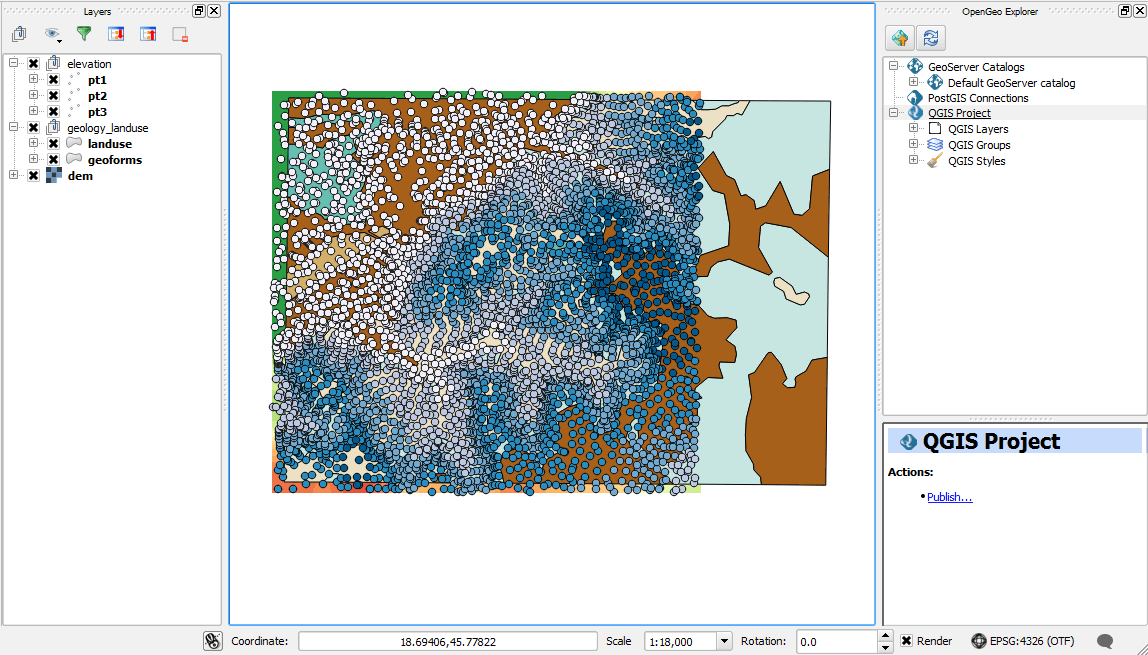Click the OpenGeo Explorer refresh icon
Viewport: 1148px width, 655px height.
(x=931, y=38)
